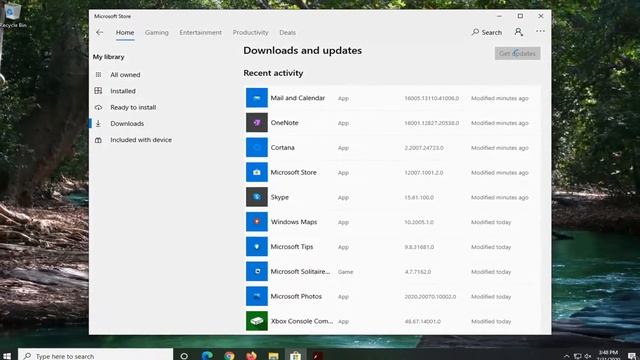
Task: Switch to the Gaming tab
Action: [x=157, y=32]
